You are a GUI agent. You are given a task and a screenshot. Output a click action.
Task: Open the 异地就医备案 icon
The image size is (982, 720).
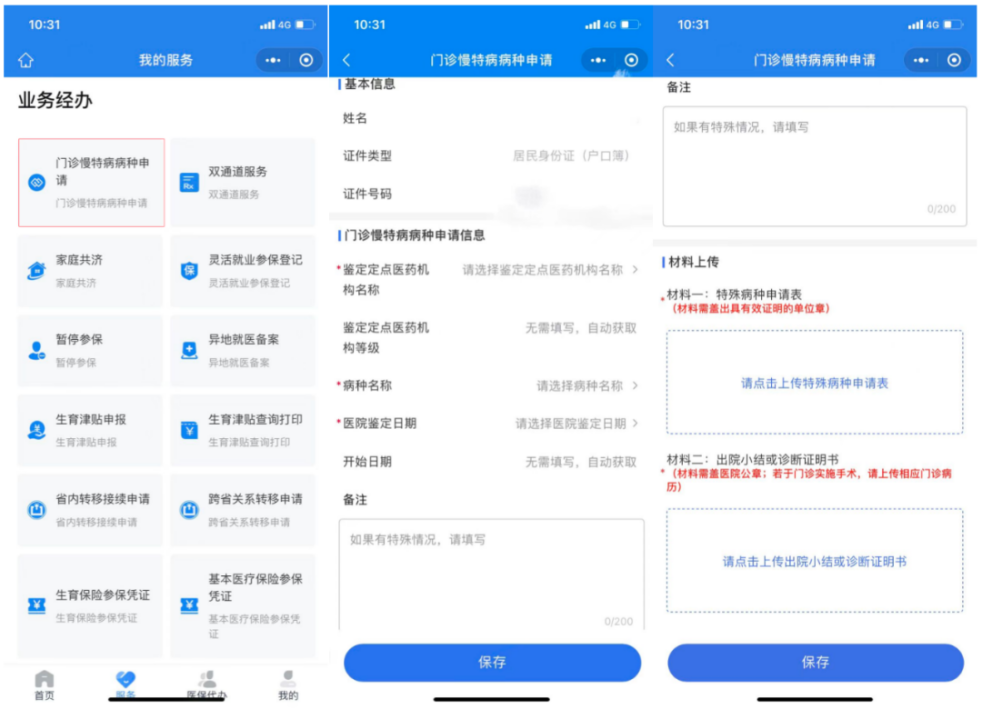point(189,350)
